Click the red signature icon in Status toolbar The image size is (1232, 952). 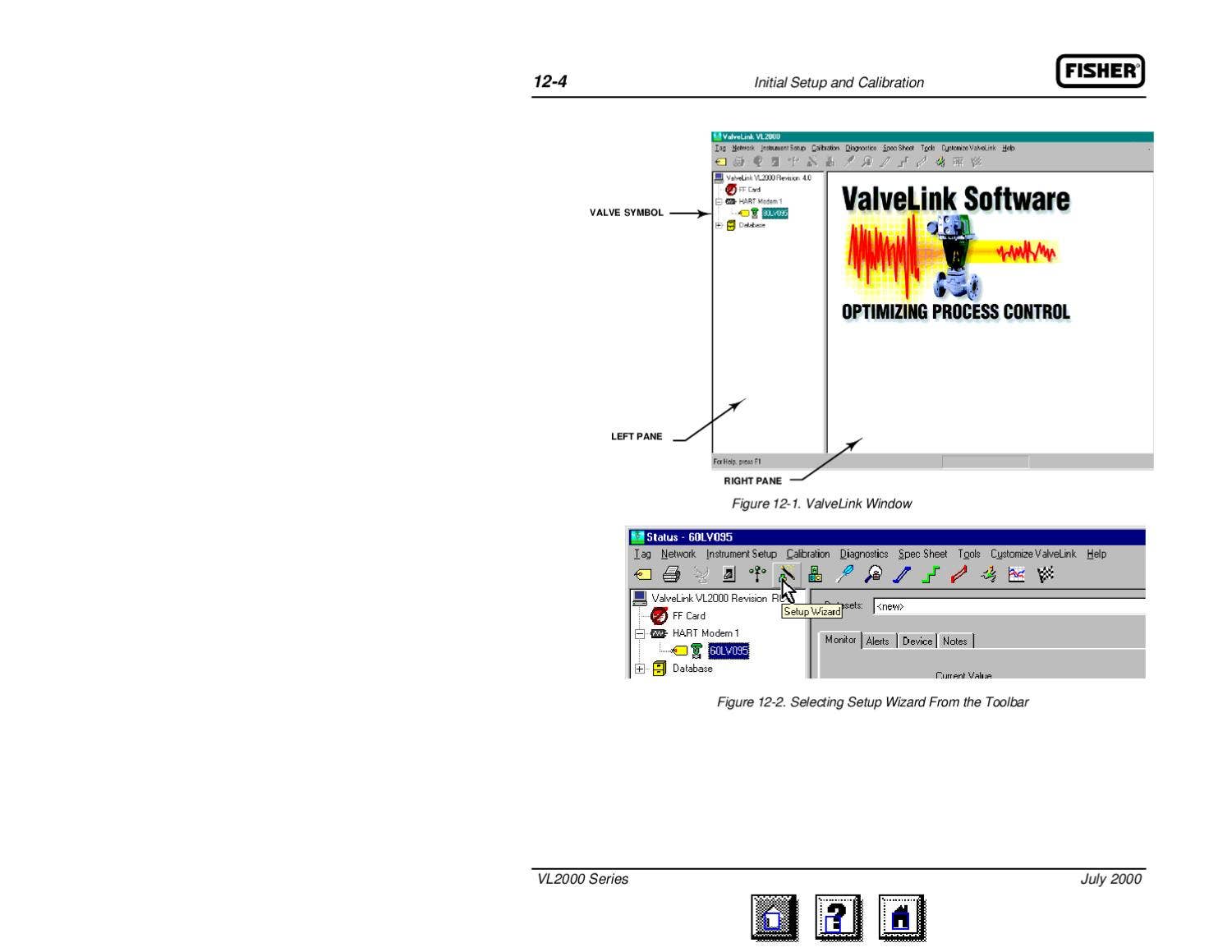coord(959,575)
